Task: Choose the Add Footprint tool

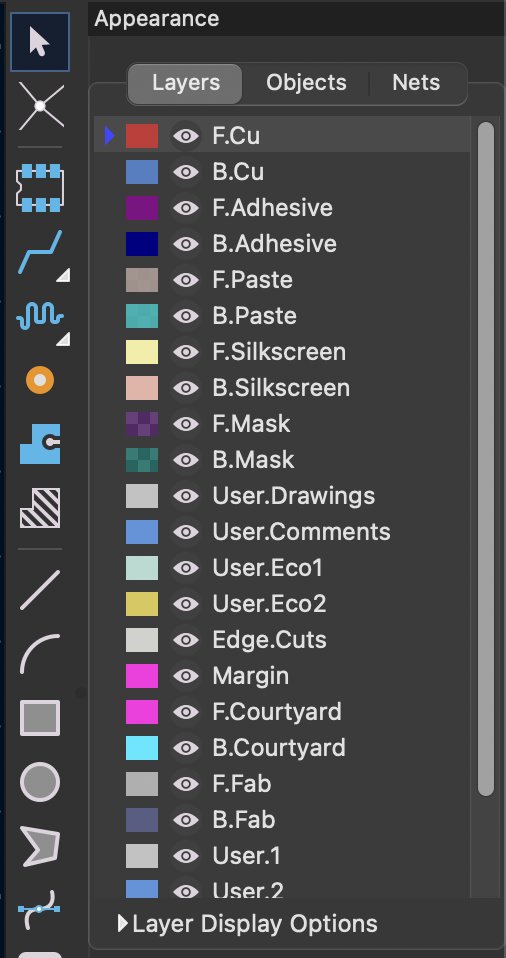Action: click(40, 187)
